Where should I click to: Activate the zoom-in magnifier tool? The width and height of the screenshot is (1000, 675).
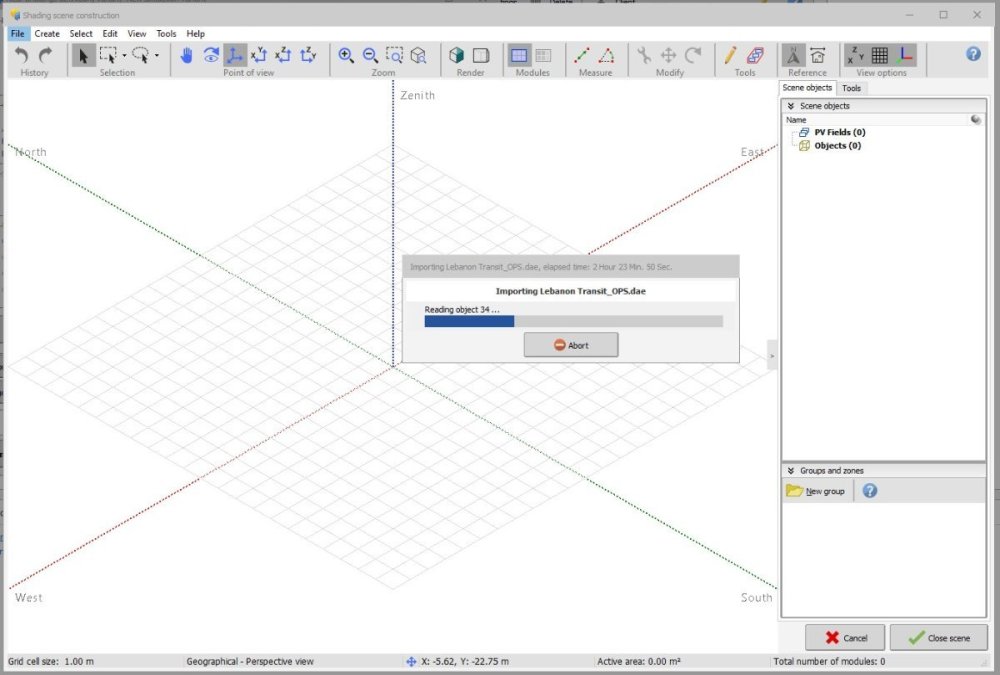(346, 56)
